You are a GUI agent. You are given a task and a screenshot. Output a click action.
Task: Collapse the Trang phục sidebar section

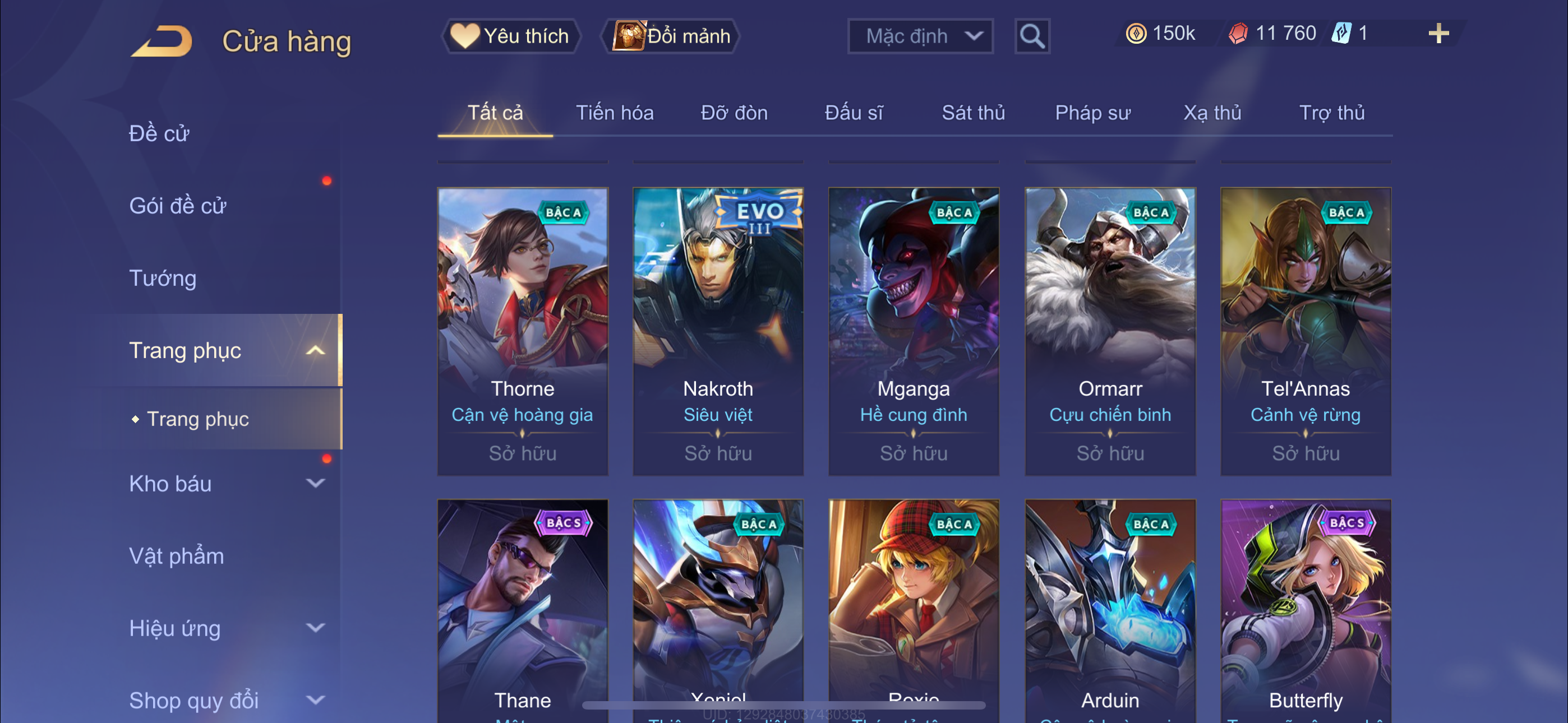[315, 350]
